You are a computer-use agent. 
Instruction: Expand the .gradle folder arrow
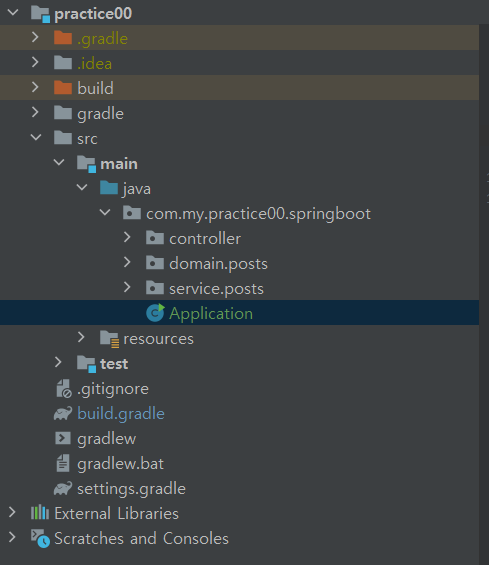[x=35, y=37]
